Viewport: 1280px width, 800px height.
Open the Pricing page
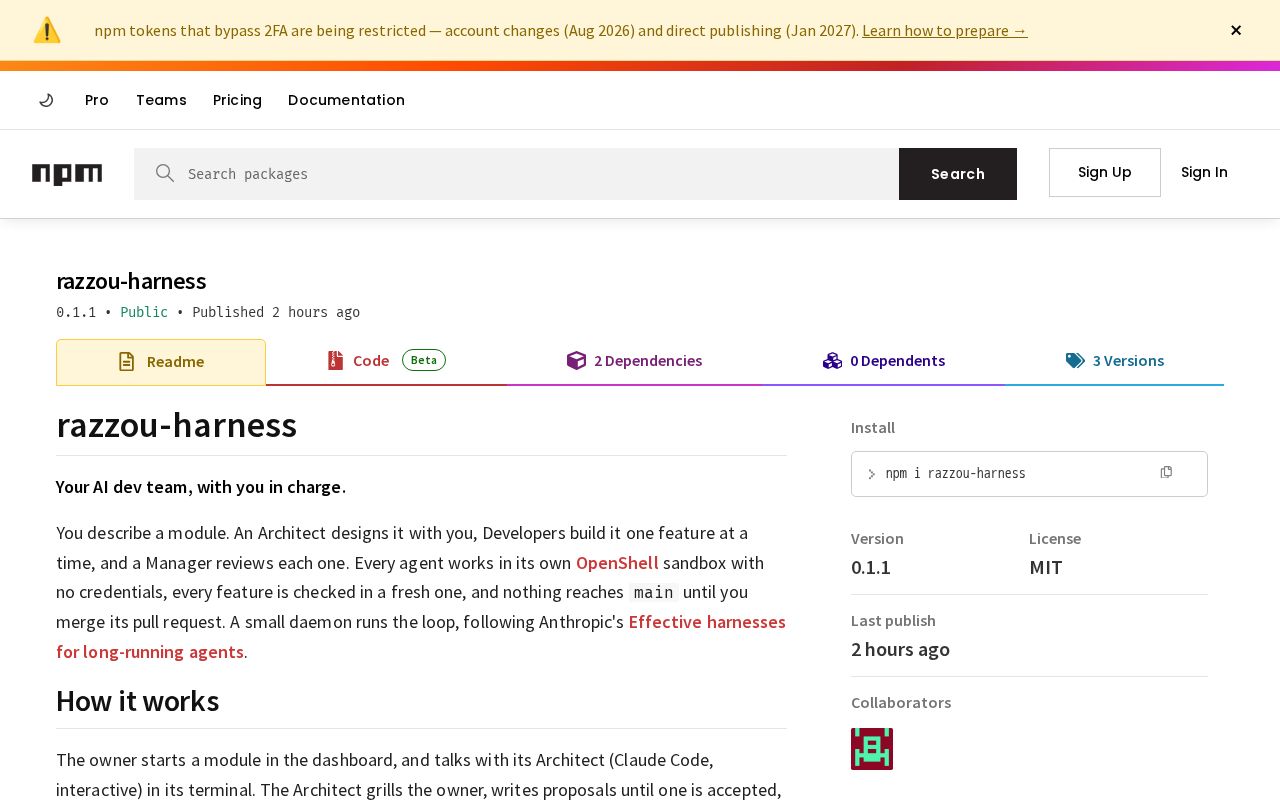click(x=237, y=100)
